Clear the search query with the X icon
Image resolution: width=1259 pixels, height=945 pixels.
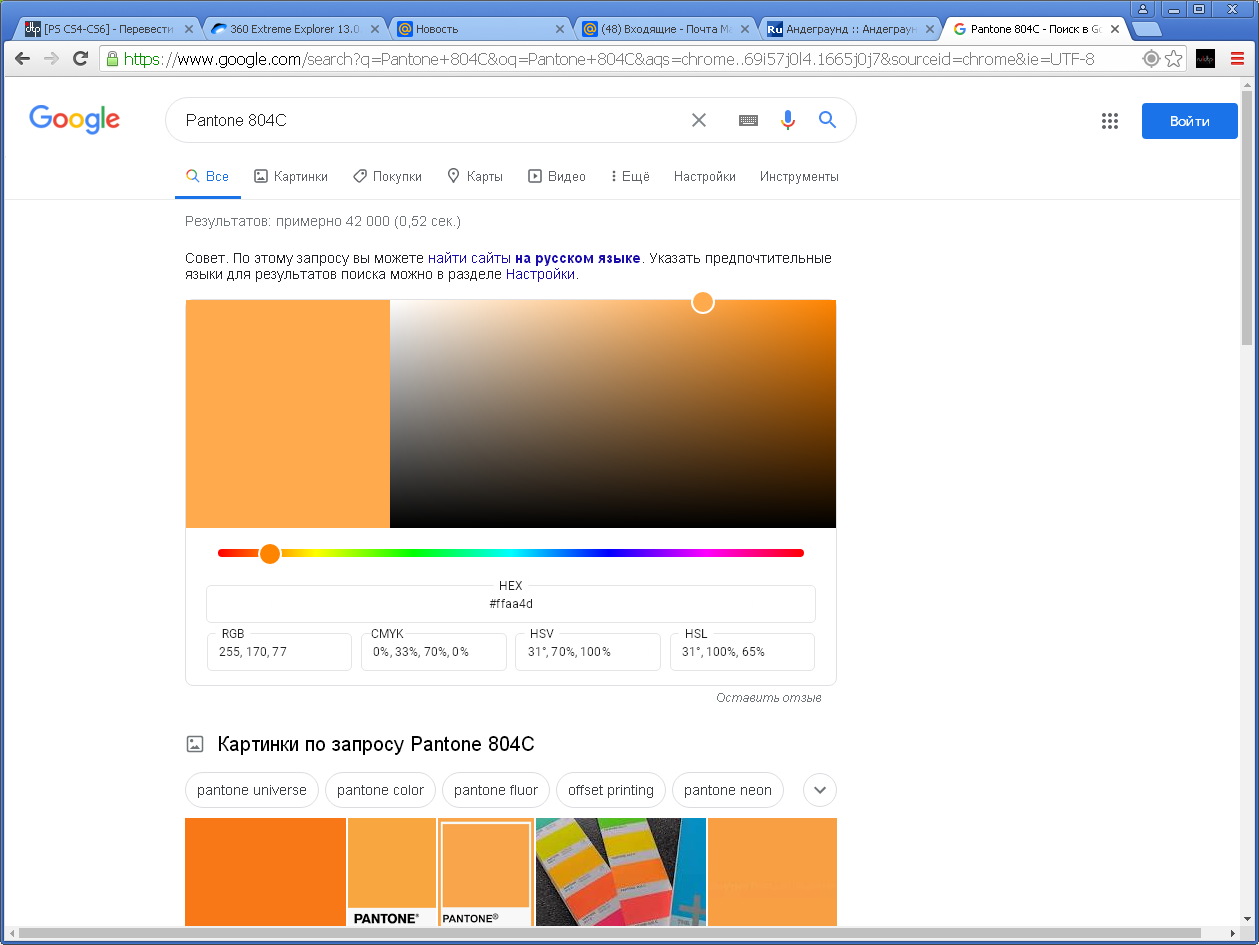[699, 120]
